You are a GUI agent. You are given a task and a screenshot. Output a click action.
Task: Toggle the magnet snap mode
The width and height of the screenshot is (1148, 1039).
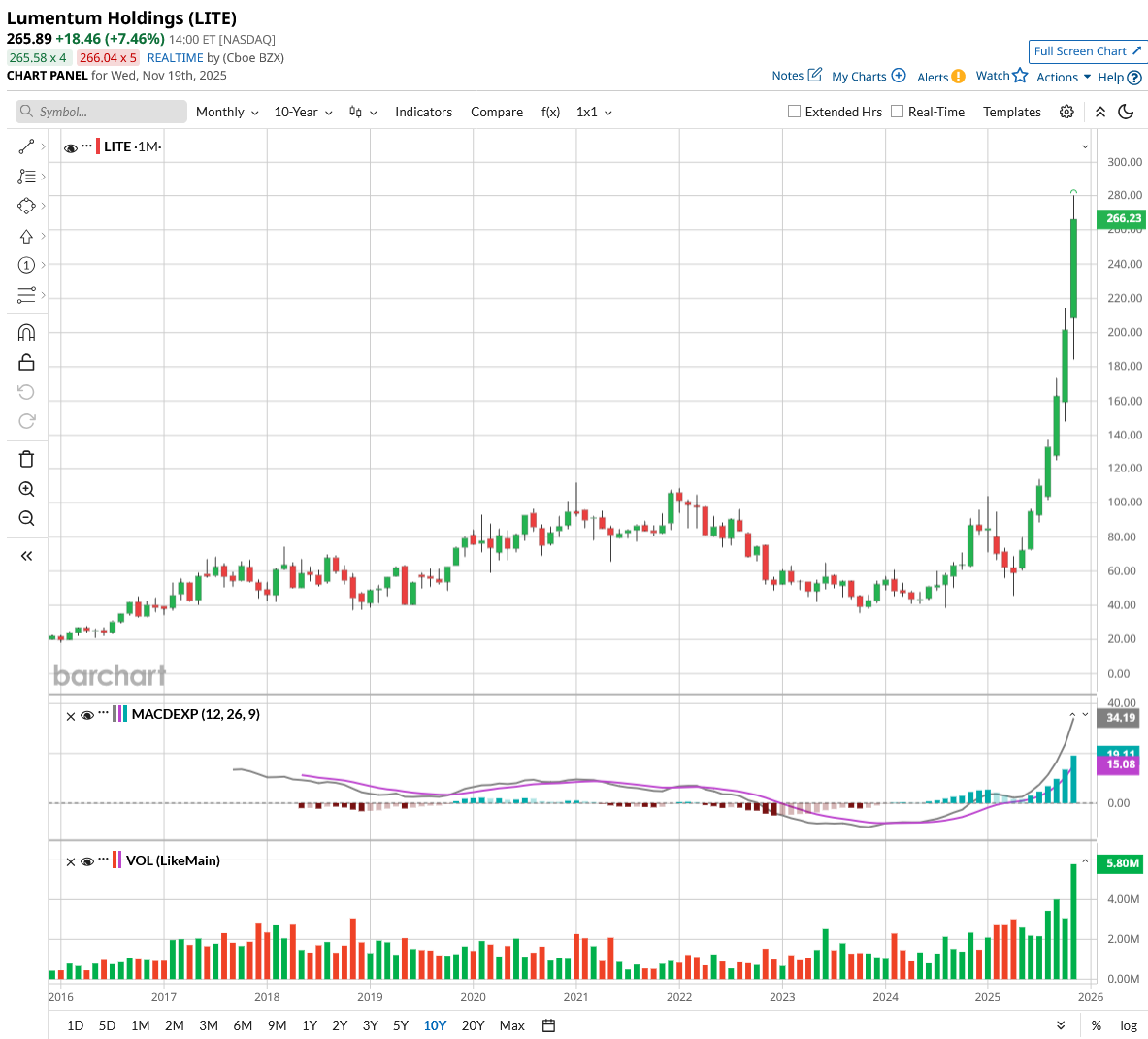click(26, 333)
